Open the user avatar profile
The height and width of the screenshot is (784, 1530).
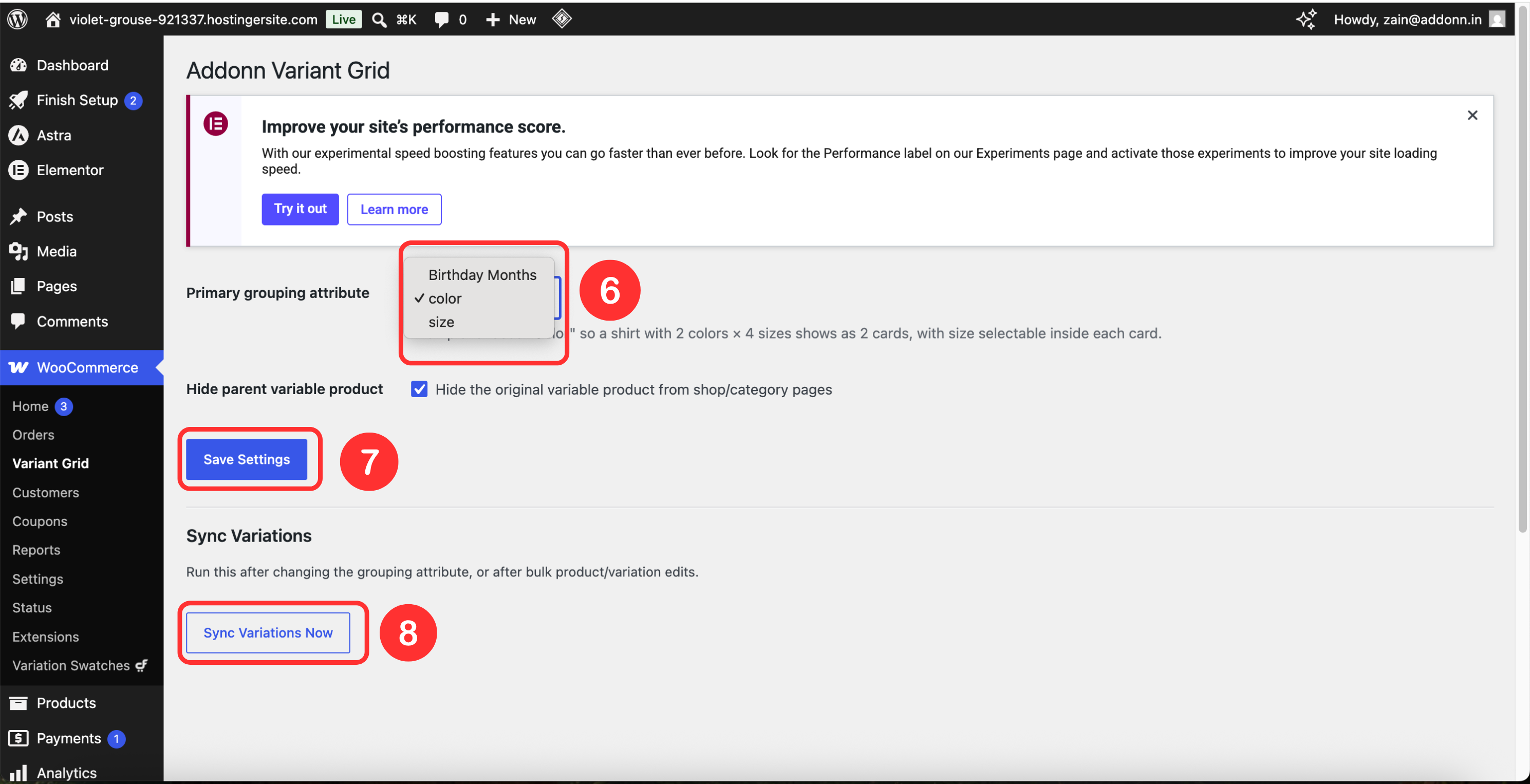1497,20
